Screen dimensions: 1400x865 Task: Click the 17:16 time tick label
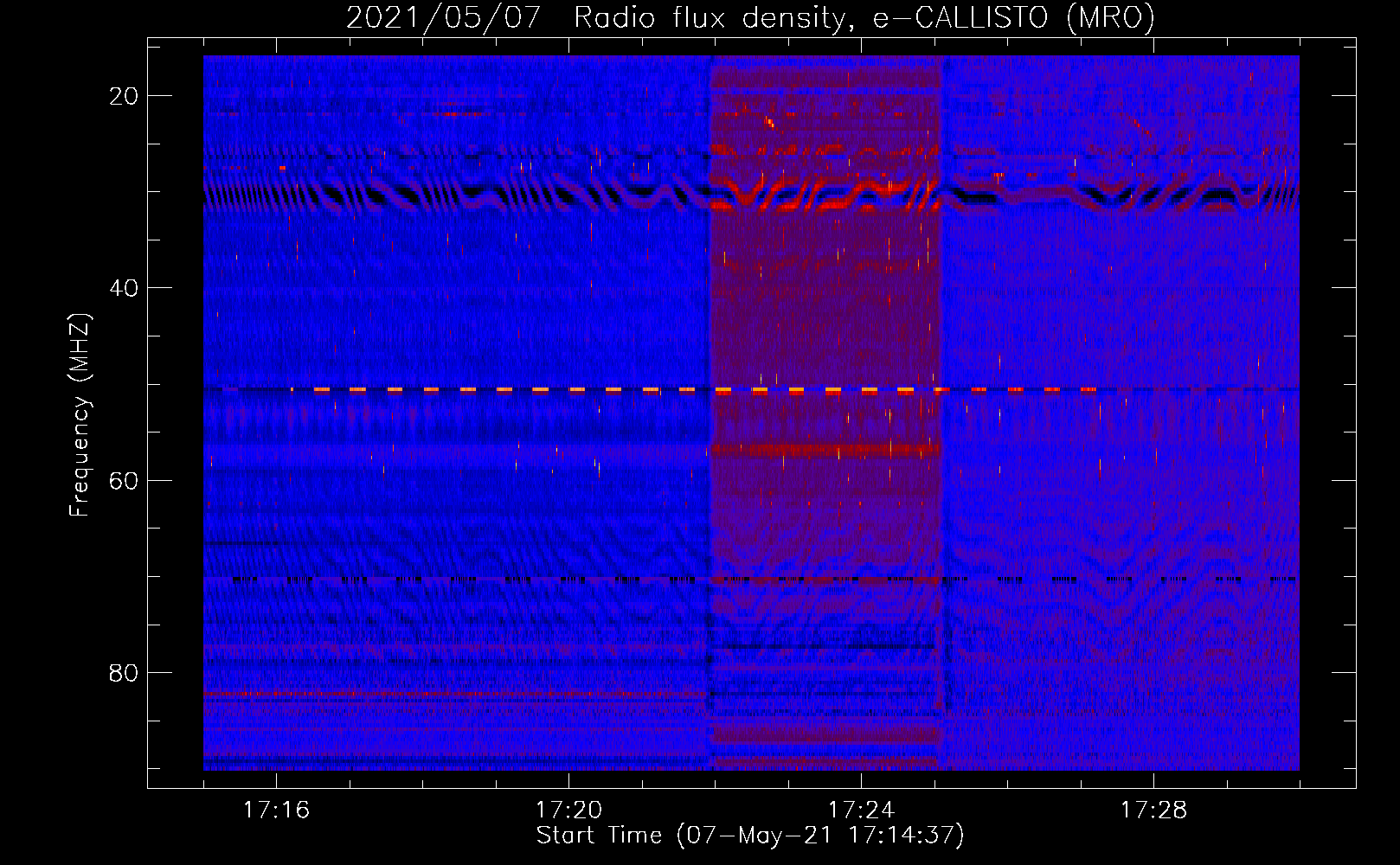coord(276,810)
